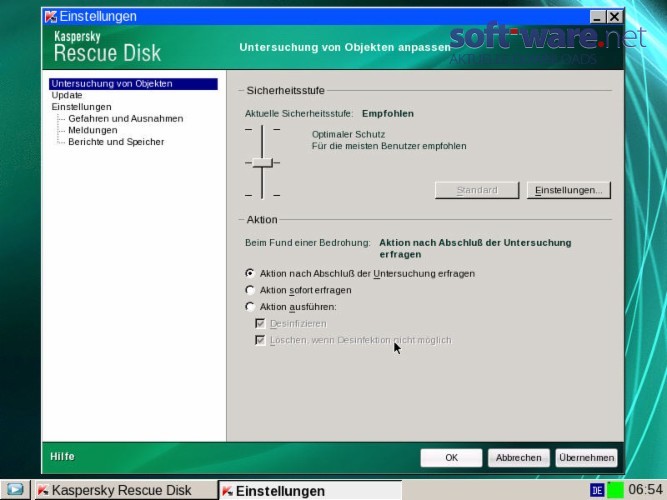Viewport: 667px width, 500px height.
Task: Minimize the Einstellungen window
Action: pos(598,17)
